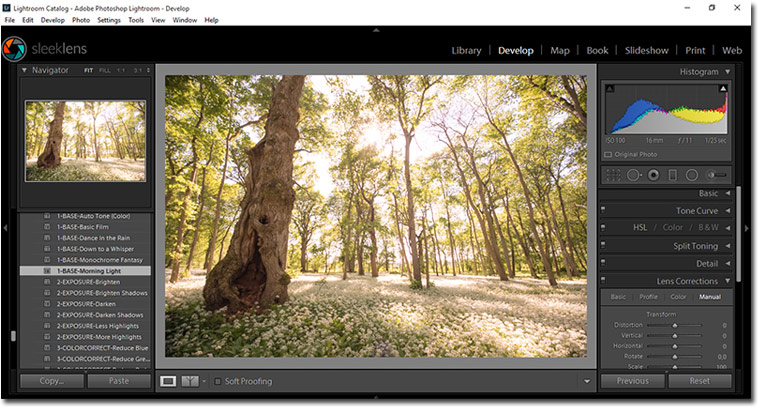Toggle HSL panel on/off switch

click(x=603, y=227)
